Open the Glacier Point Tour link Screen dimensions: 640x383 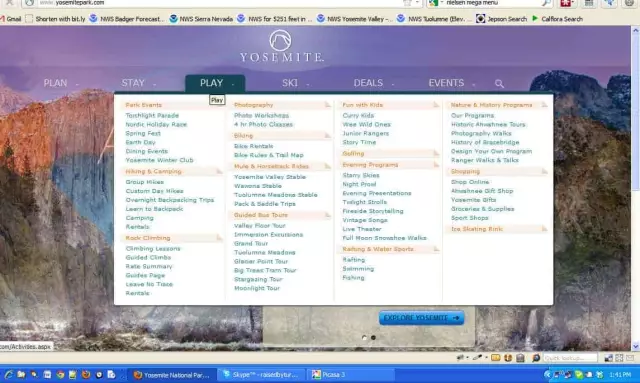(261, 261)
